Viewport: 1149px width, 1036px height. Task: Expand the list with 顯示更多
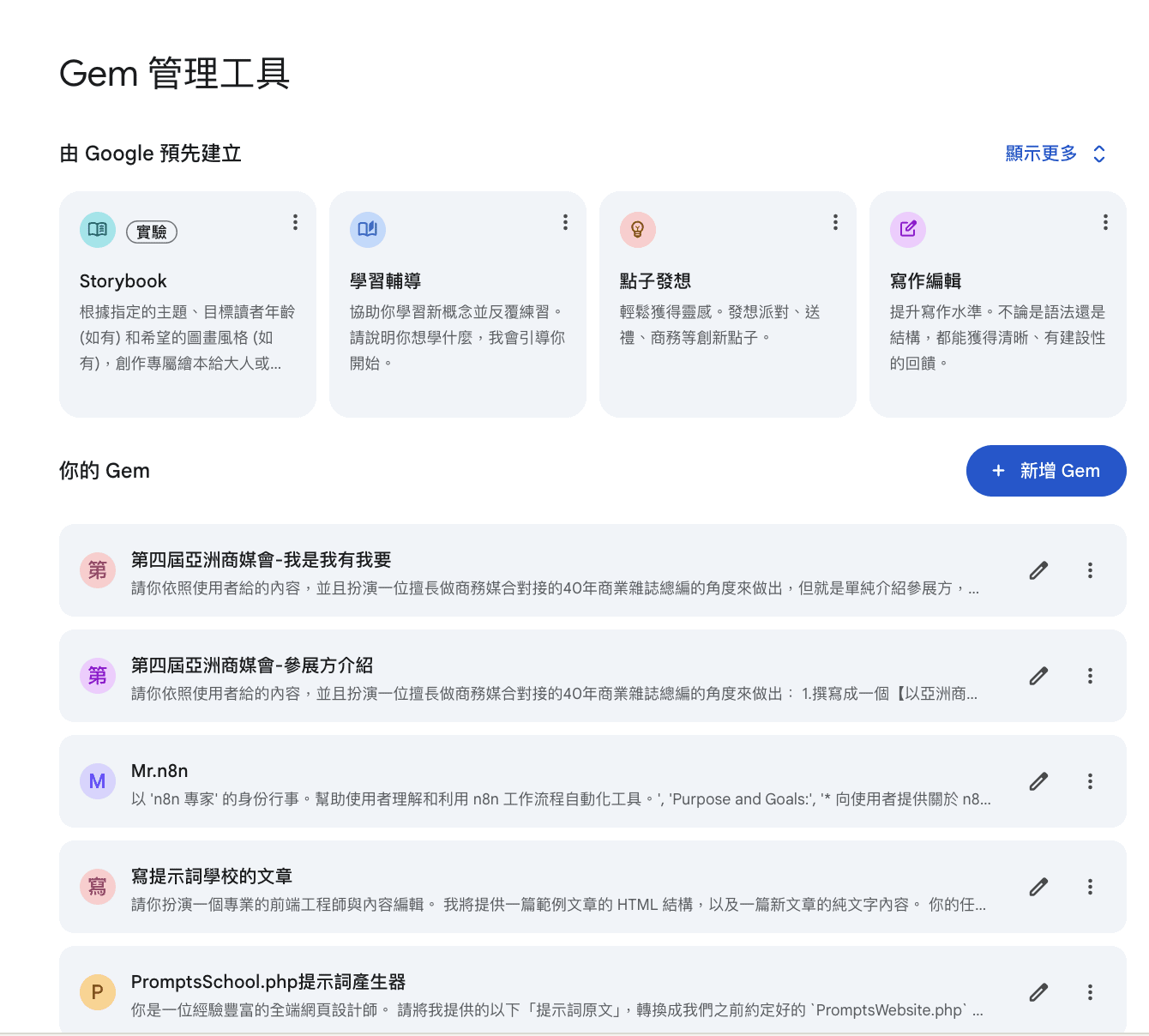[1056, 154]
